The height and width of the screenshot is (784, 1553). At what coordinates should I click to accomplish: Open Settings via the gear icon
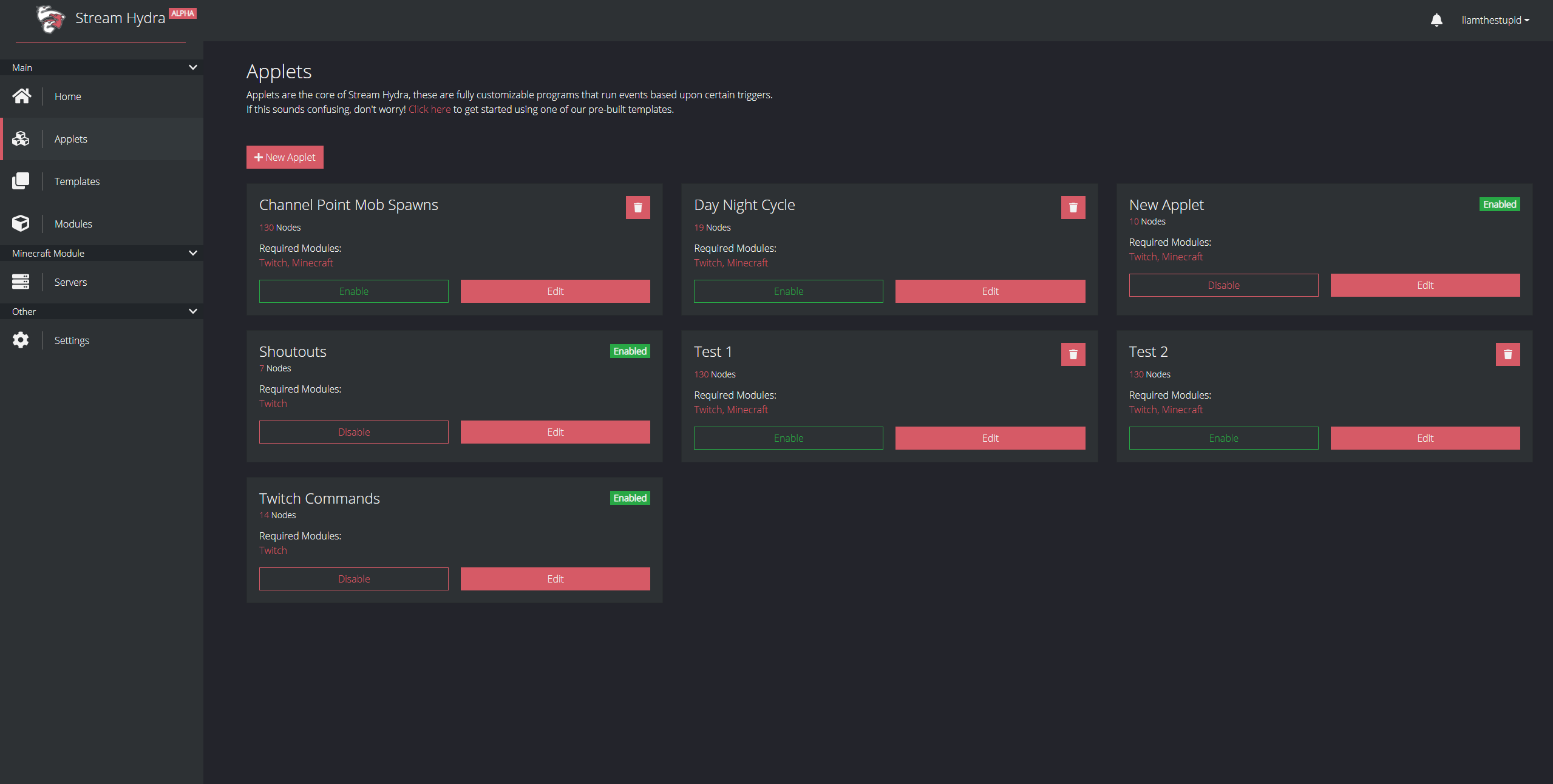[x=21, y=340]
